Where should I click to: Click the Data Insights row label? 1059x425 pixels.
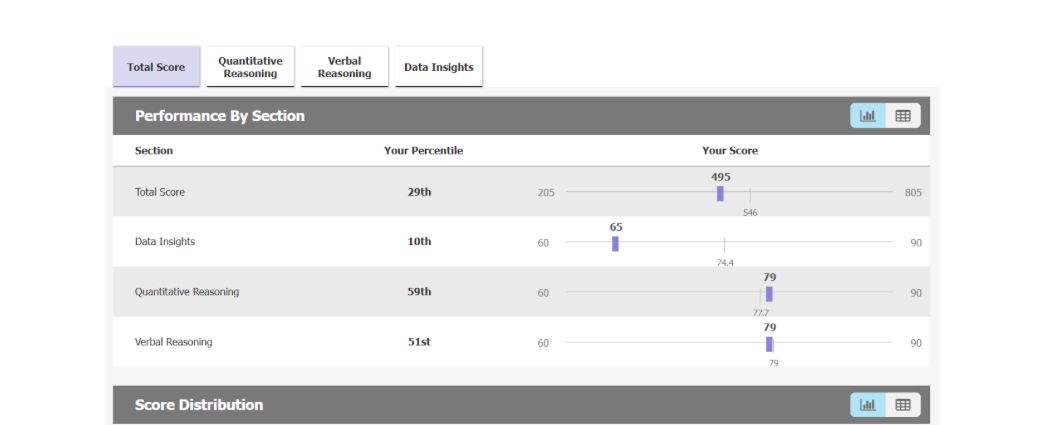click(x=165, y=242)
